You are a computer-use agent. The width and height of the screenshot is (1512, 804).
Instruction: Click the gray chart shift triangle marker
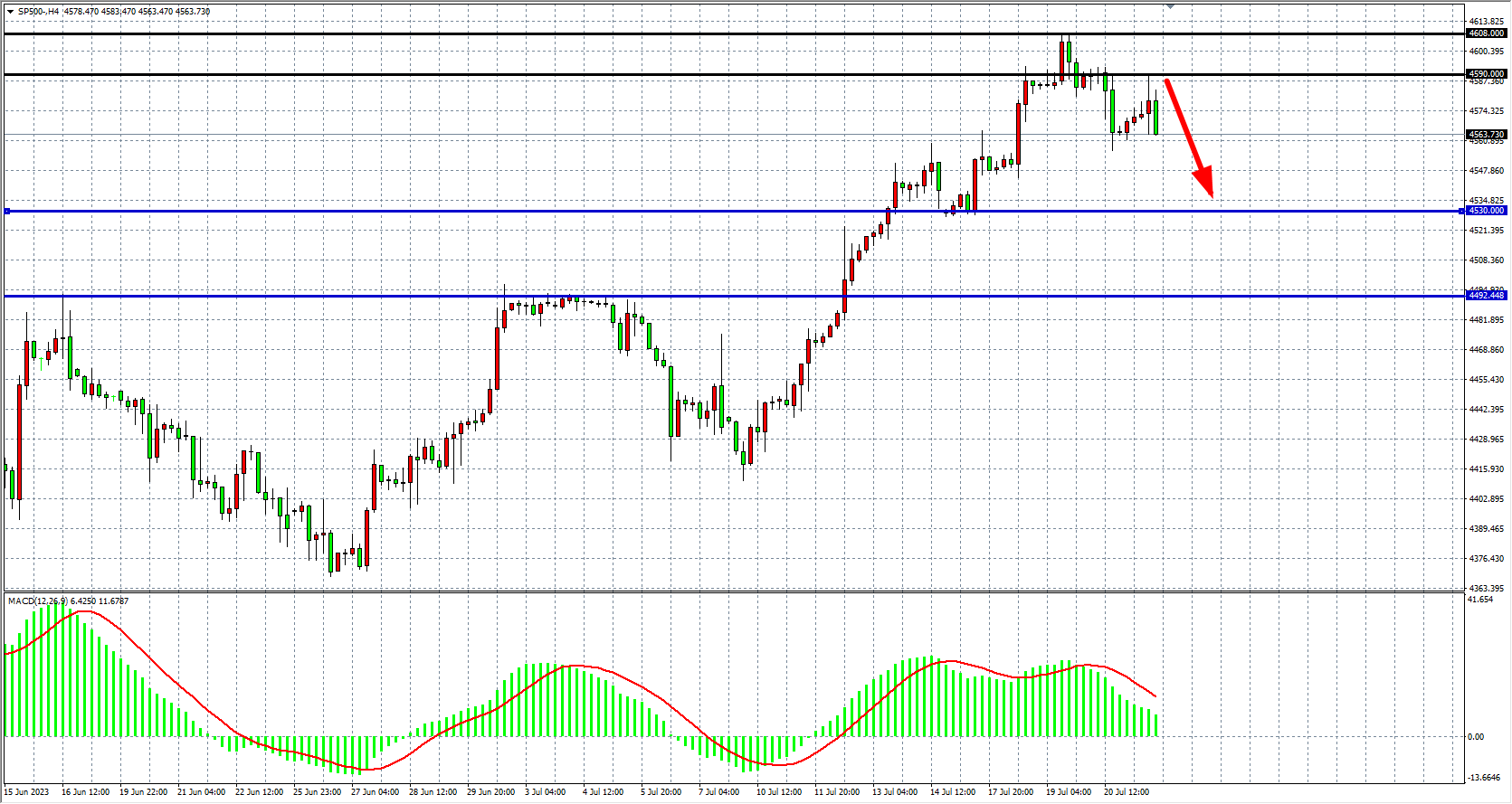pyautogui.click(x=1170, y=7)
